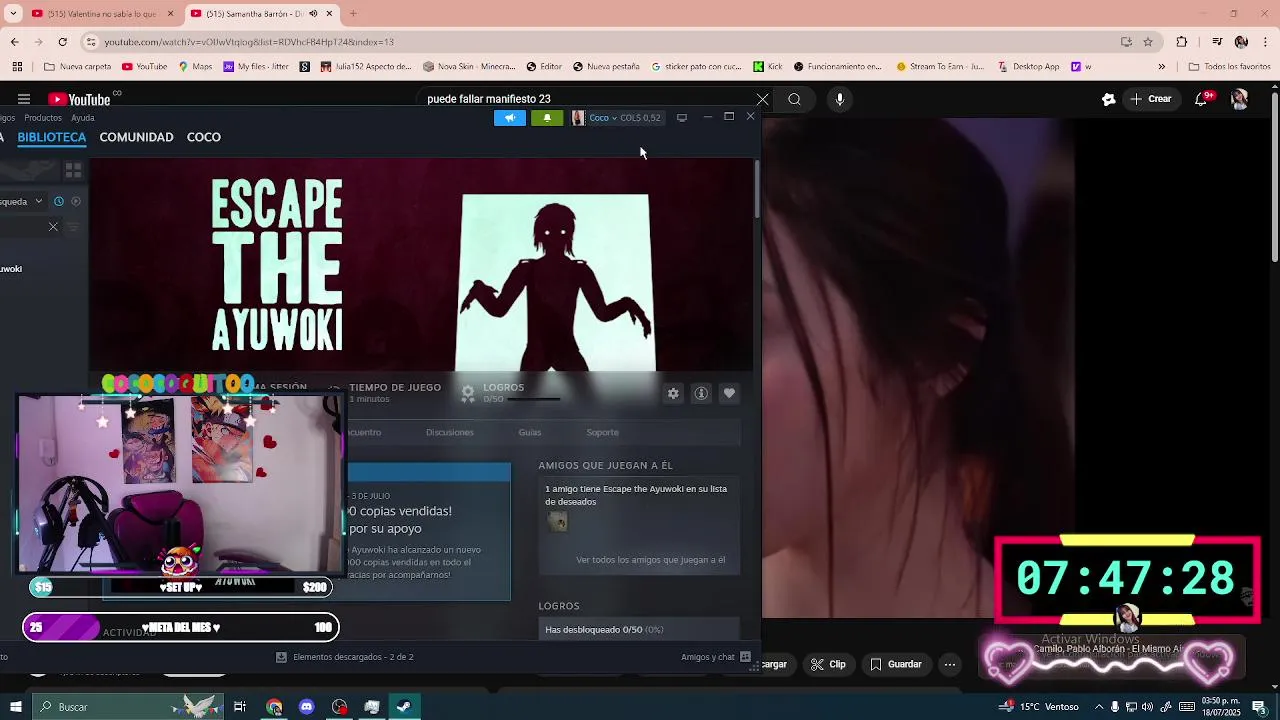Screen dimensions: 1280x720
Task: Open YouTube hamburger guide menu
Action: click(x=24, y=99)
